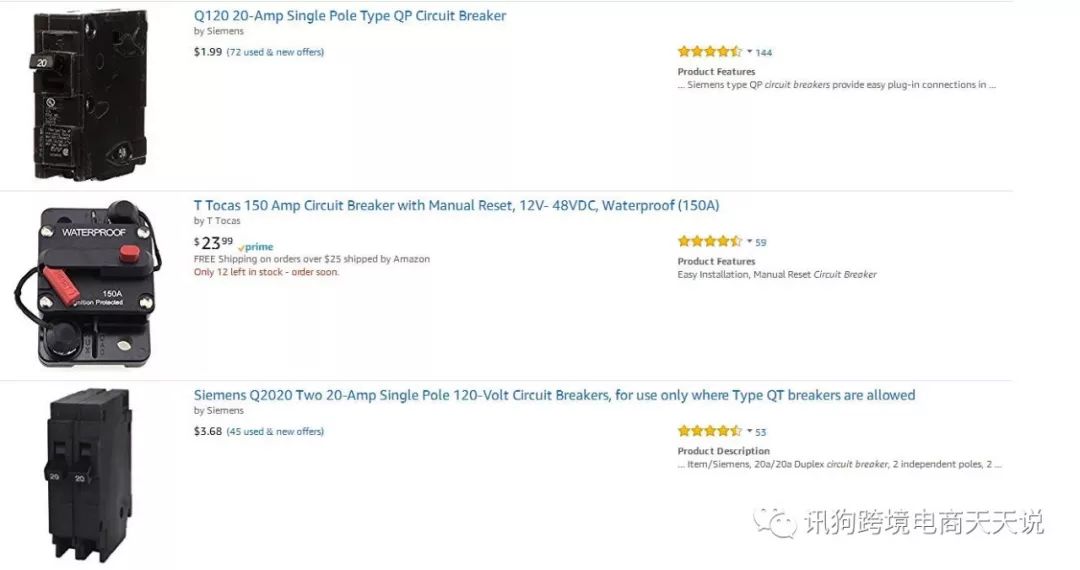Image resolution: width=1080 pixels, height=570 pixels.
Task: Open the 144 customer reviews count
Action: [764, 53]
